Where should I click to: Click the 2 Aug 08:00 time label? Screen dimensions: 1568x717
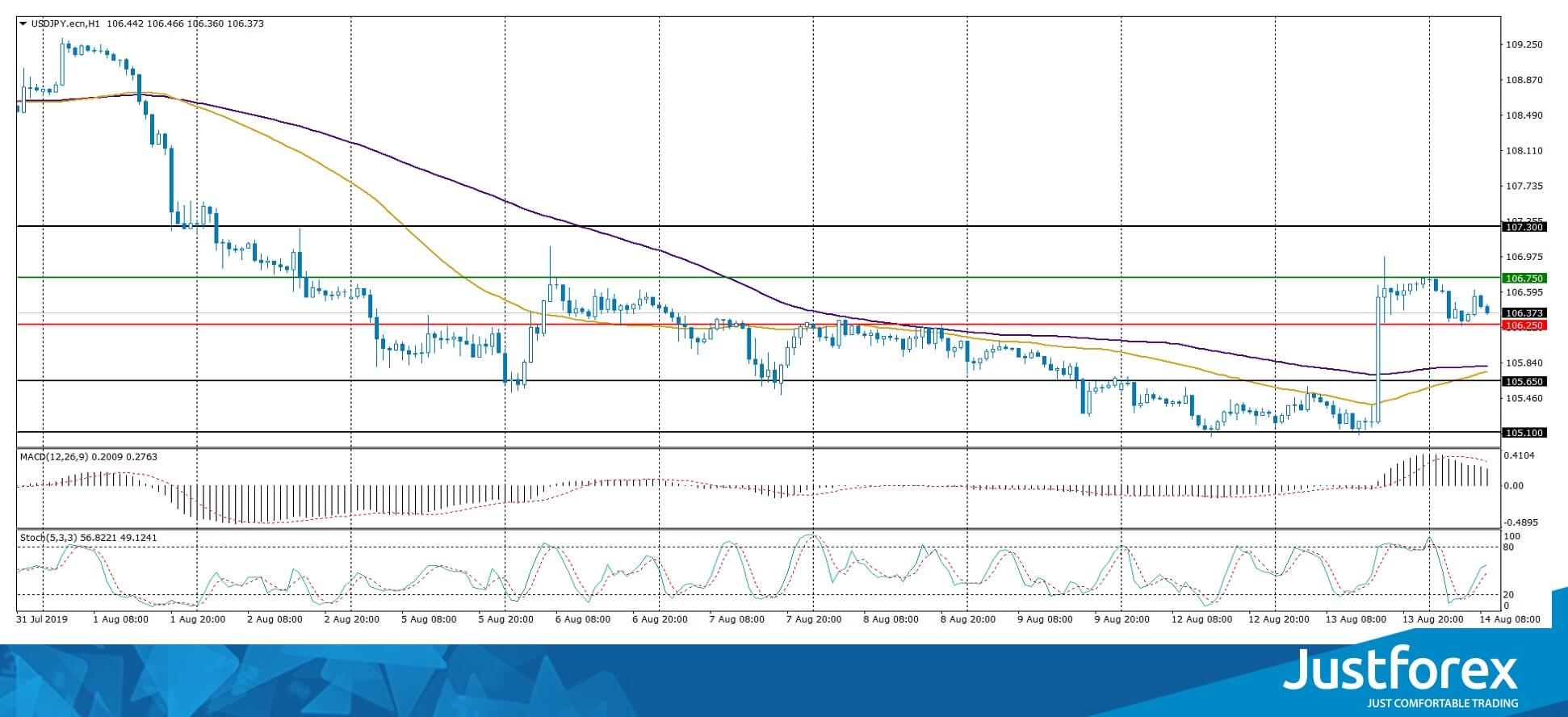[275, 619]
